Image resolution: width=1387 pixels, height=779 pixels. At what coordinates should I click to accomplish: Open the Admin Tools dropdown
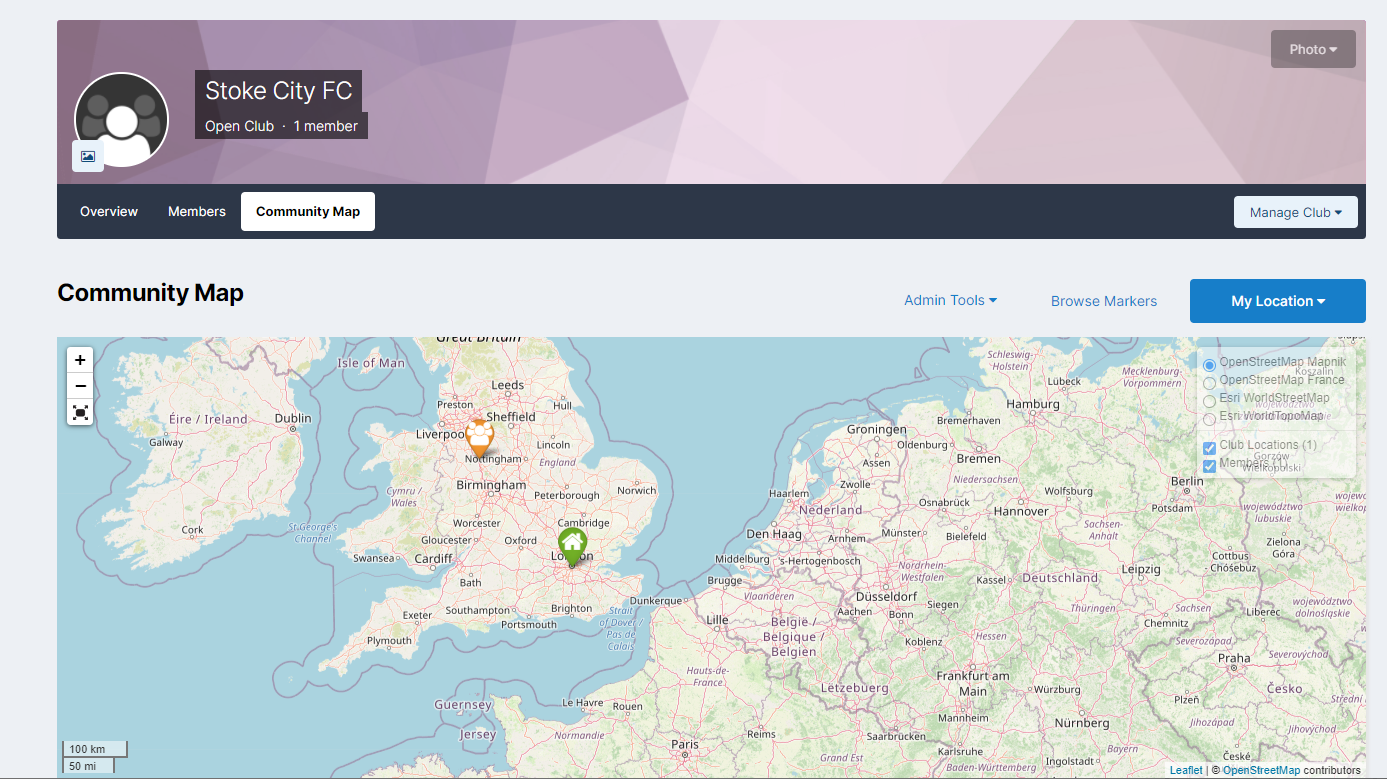950,300
